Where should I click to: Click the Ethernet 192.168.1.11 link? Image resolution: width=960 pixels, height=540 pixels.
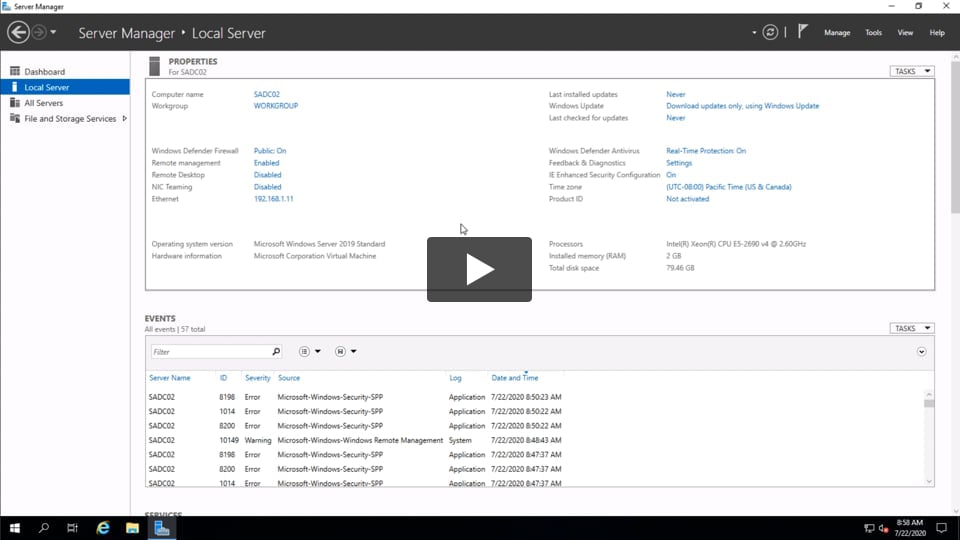(x=273, y=199)
